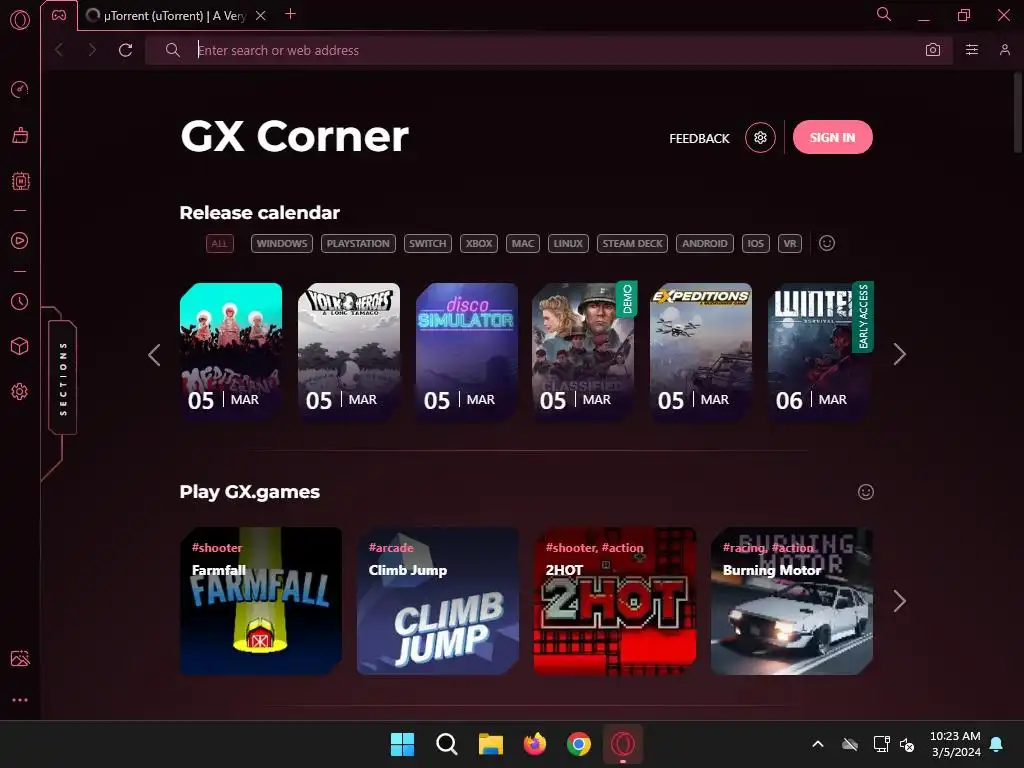Open the Expeditions release card
Viewport: 1024px width, 768px height.
pos(701,351)
